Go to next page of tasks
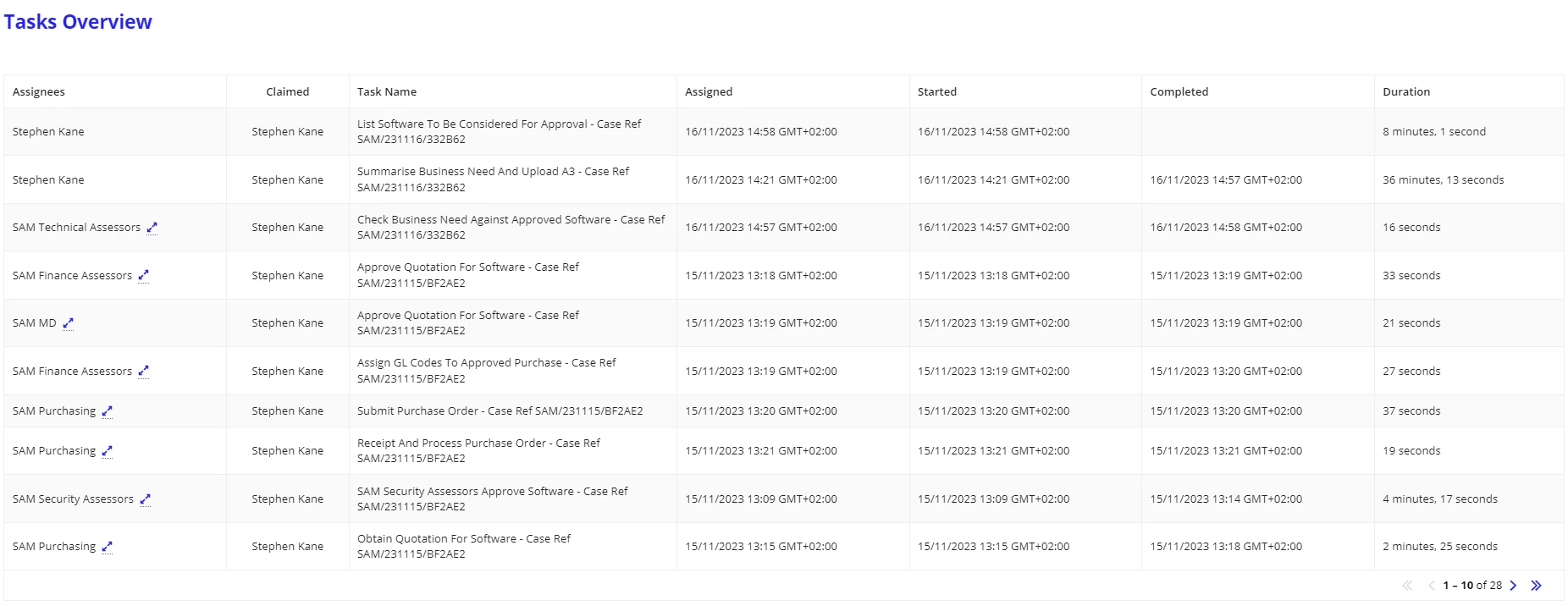1568x606 pixels. [1513, 586]
